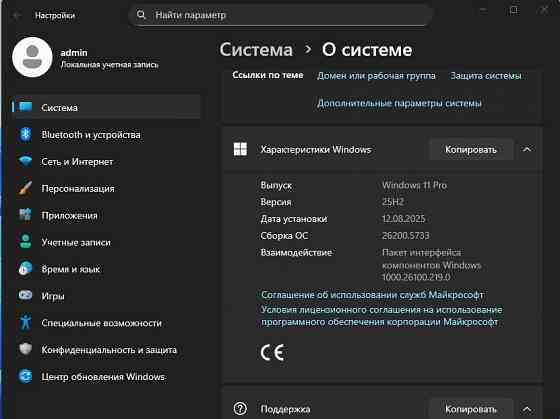Open Сеть и Интернет settings
560x419 pixels.
coord(106,161)
